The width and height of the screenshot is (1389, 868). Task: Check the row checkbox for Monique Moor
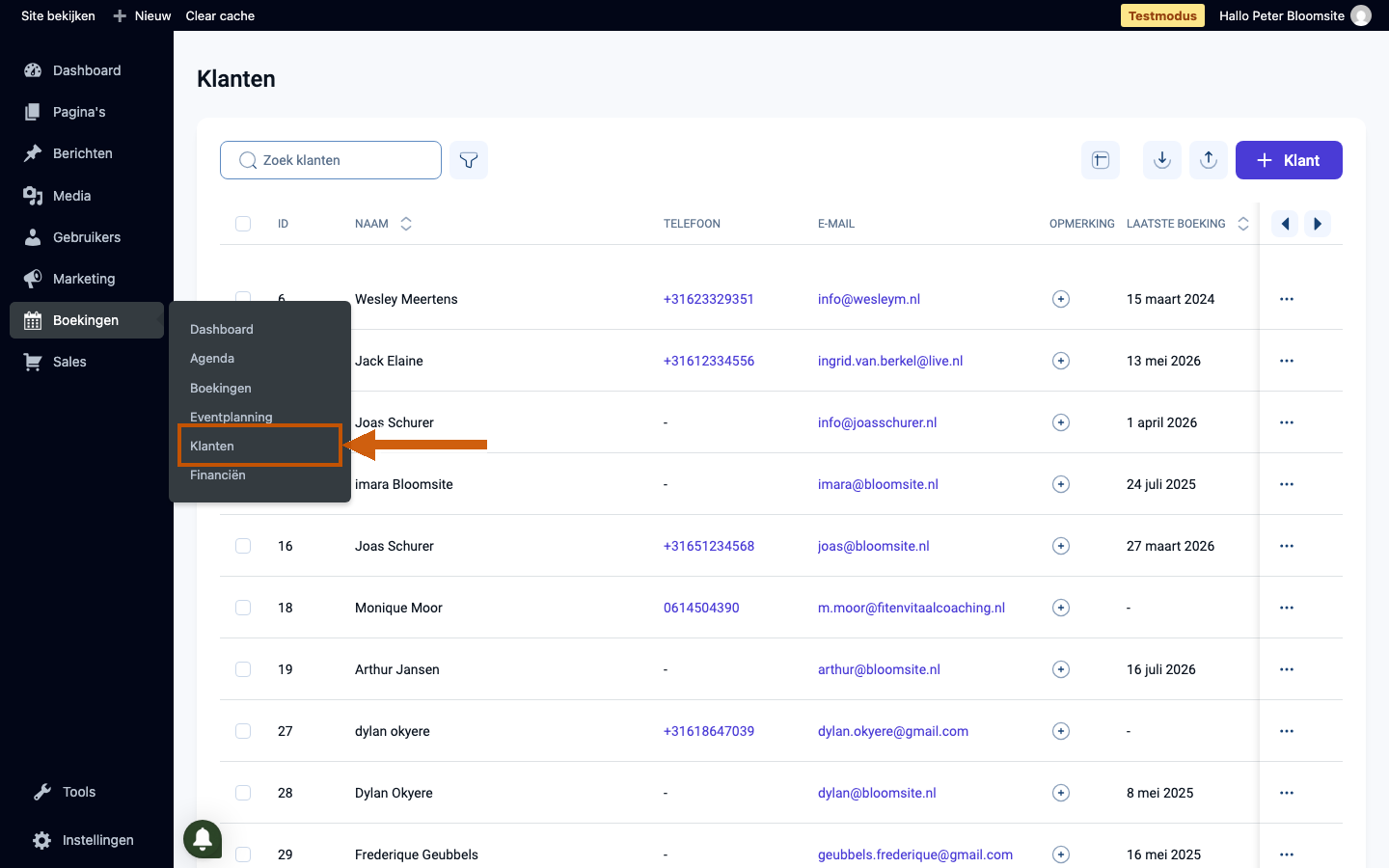[x=243, y=608]
